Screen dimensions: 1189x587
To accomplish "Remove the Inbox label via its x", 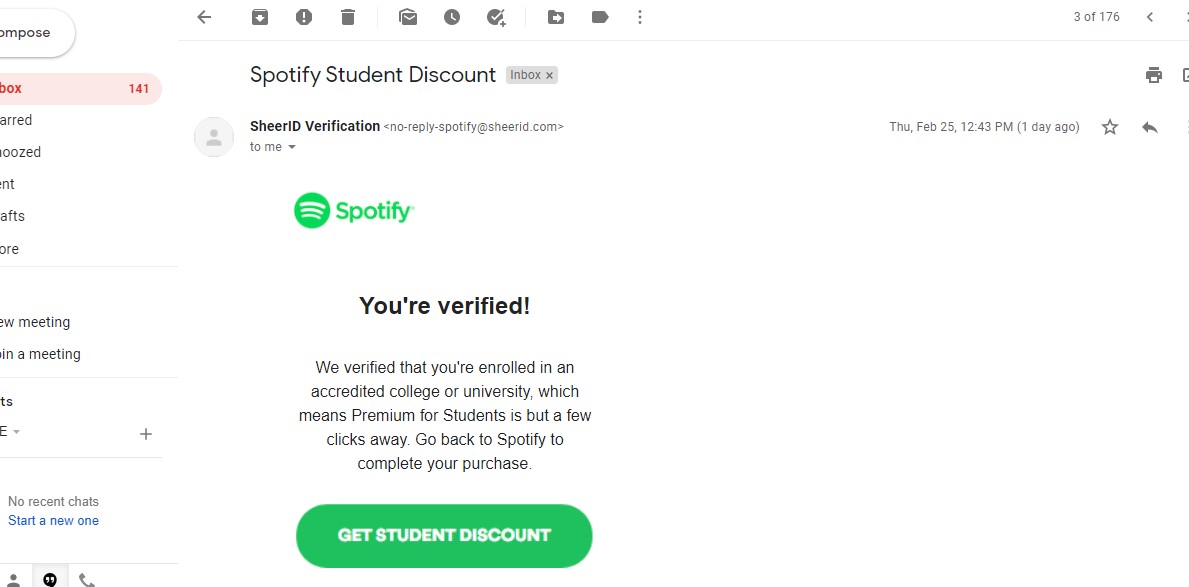I will click(549, 74).
